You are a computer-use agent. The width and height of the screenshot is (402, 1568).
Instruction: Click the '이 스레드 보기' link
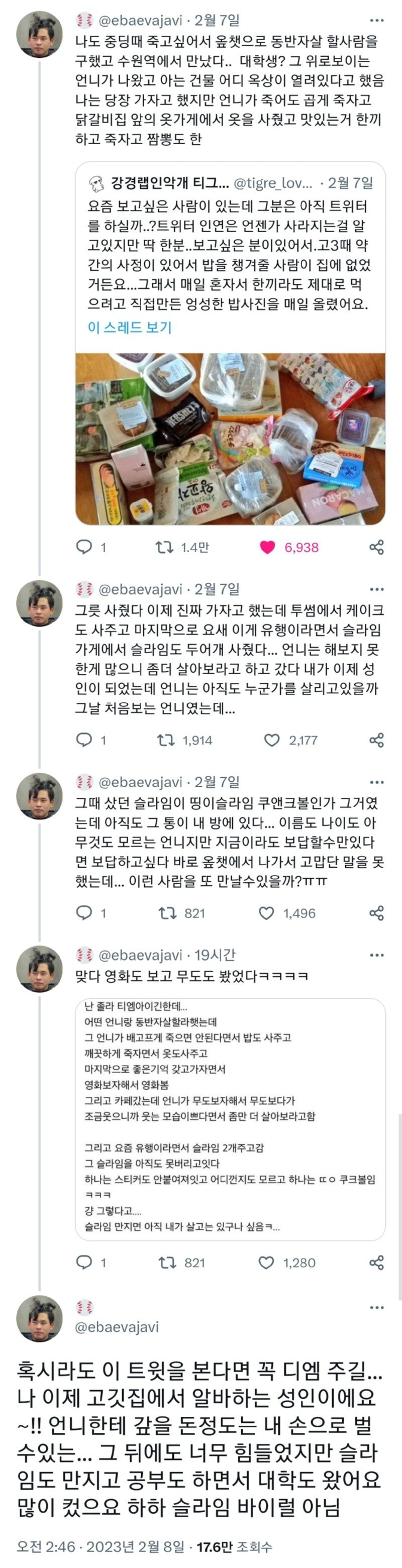tap(130, 327)
